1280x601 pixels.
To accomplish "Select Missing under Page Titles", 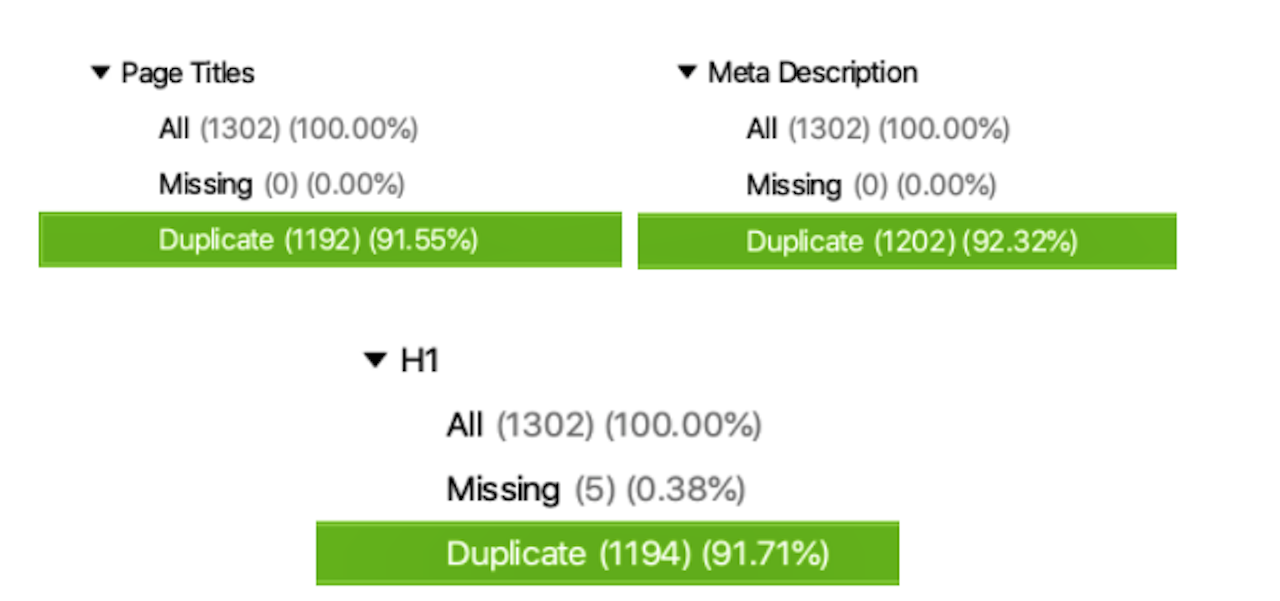I will coord(205,185).
